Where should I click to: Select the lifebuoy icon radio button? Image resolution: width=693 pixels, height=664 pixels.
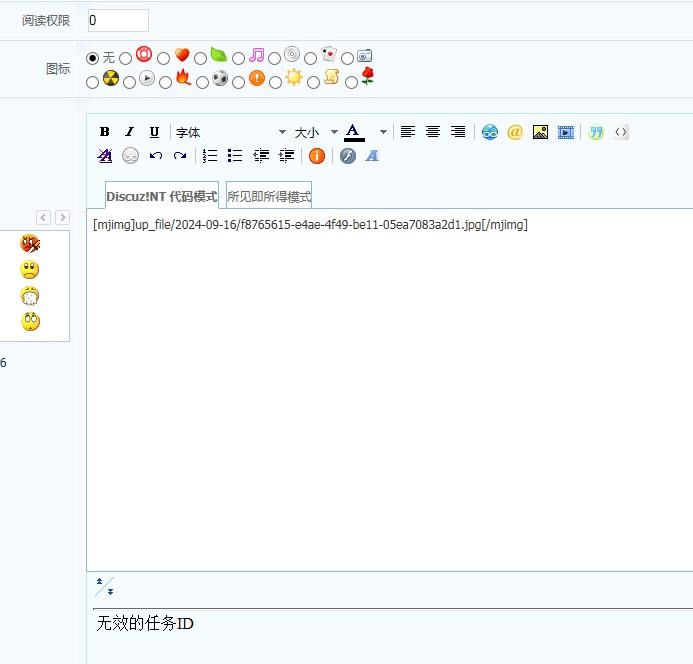[x=126, y=58]
